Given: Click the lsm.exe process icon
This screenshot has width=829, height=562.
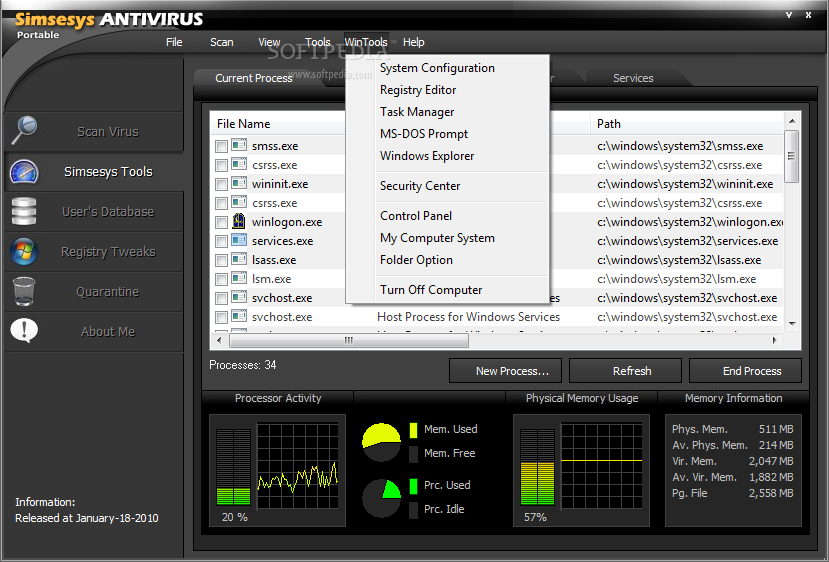Looking at the screenshot, I should click(239, 278).
